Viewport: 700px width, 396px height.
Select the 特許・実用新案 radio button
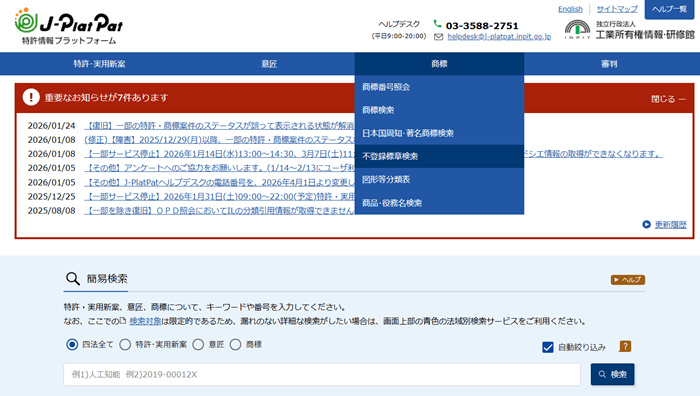pos(125,344)
